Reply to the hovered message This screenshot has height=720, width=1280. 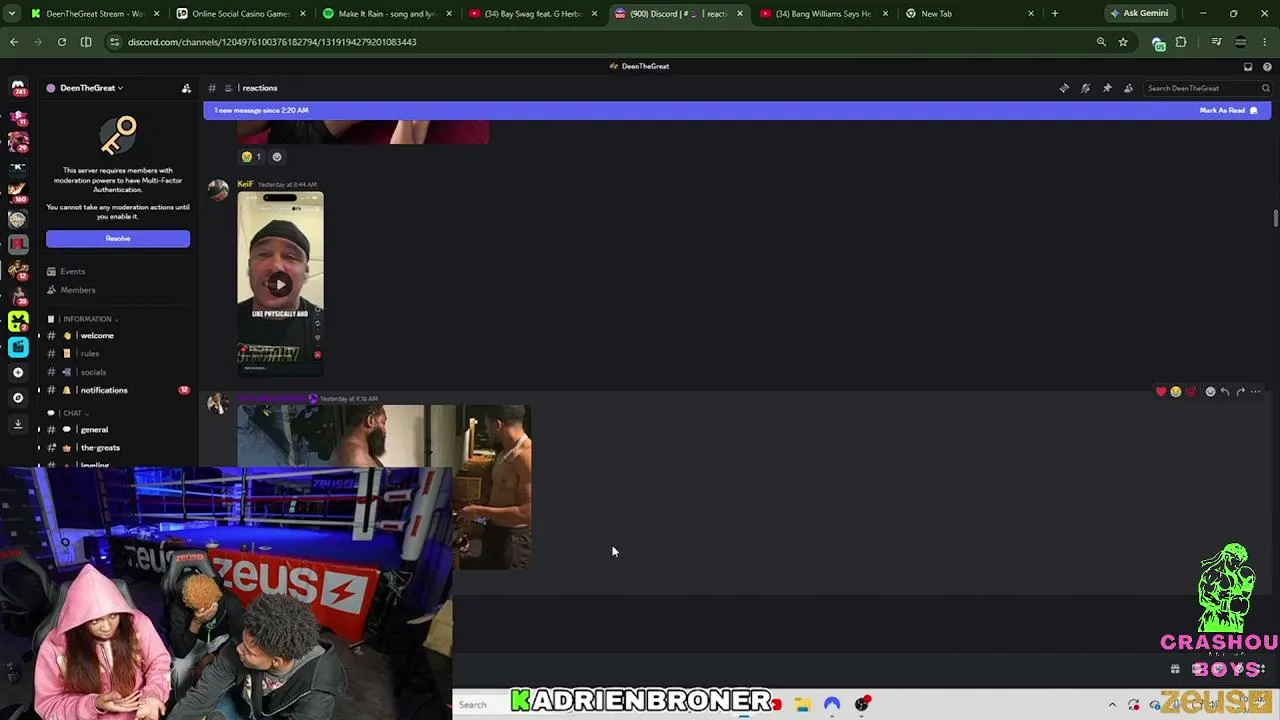1225,392
